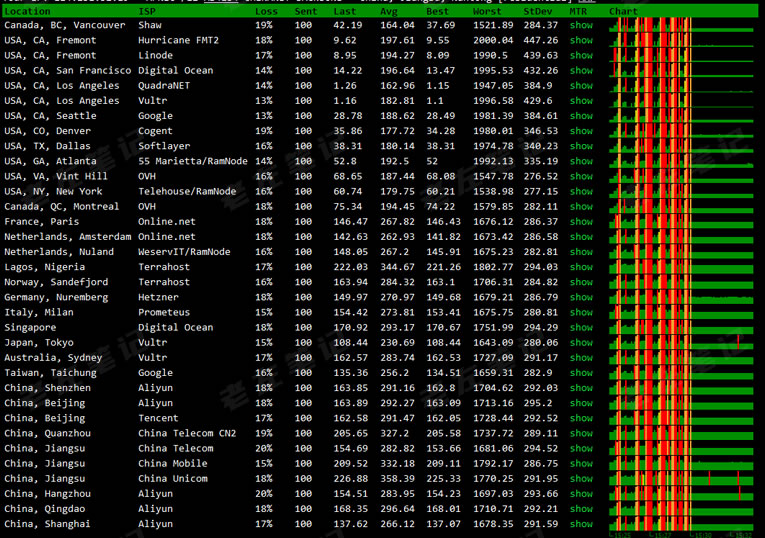Click the chart for Paris Online.net row
Screen dimensions: 765x538
pos(681,222)
